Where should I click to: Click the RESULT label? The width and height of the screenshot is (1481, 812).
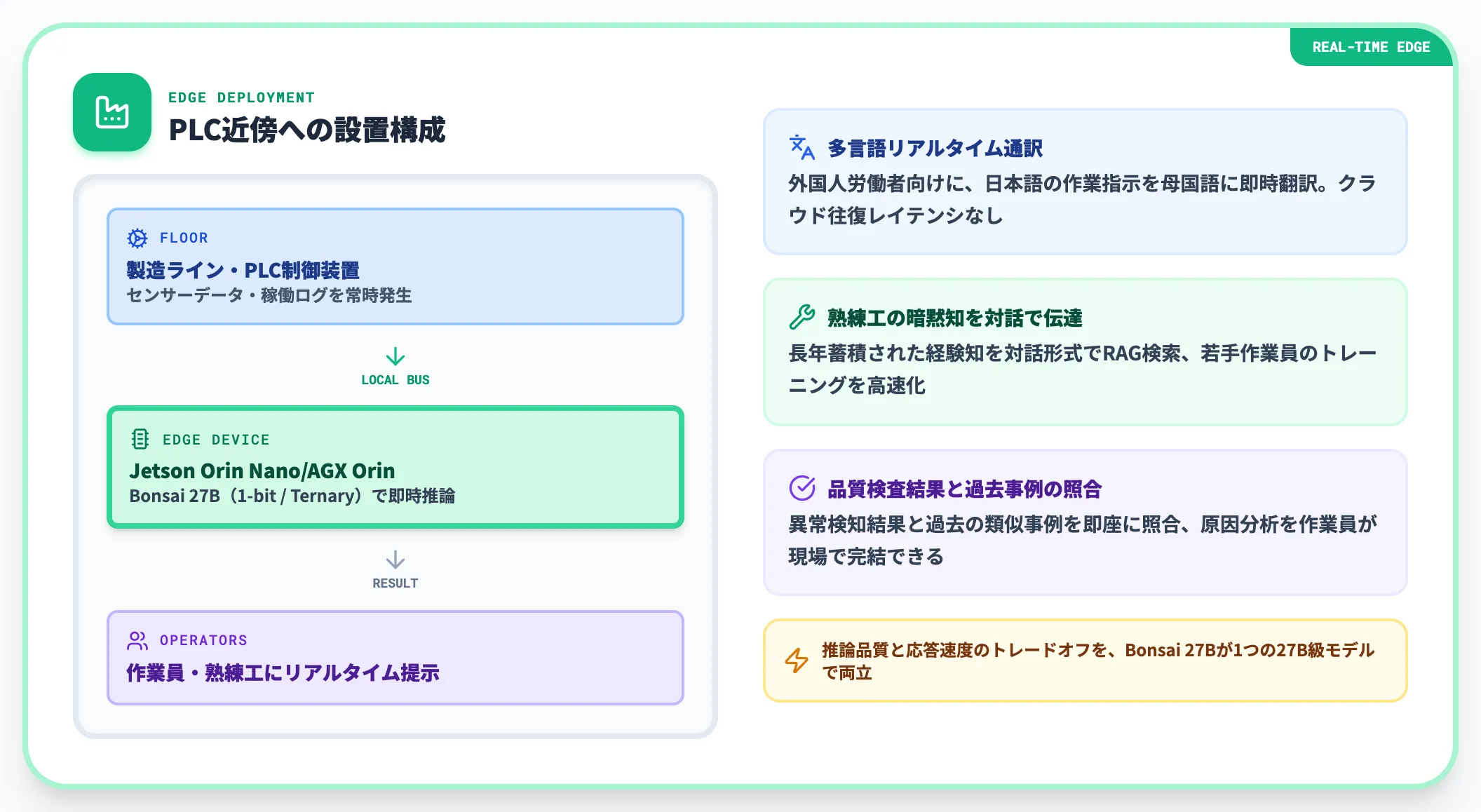click(395, 583)
